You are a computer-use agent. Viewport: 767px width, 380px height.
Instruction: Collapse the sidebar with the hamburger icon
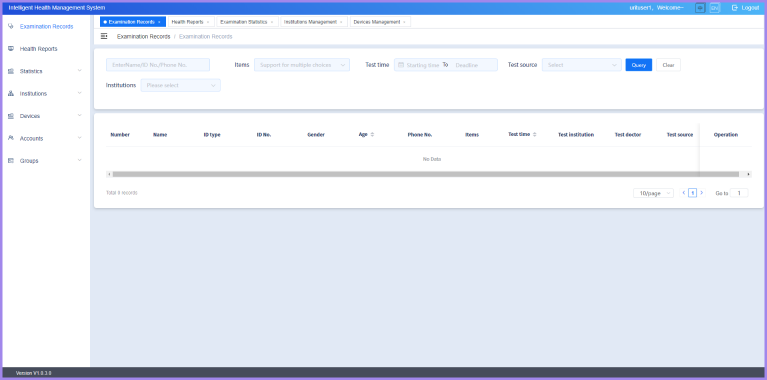[x=104, y=36]
